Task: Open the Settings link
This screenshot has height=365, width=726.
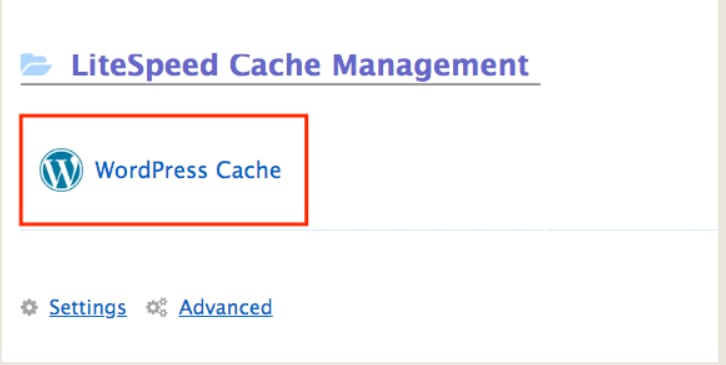Action: (88, 308)
